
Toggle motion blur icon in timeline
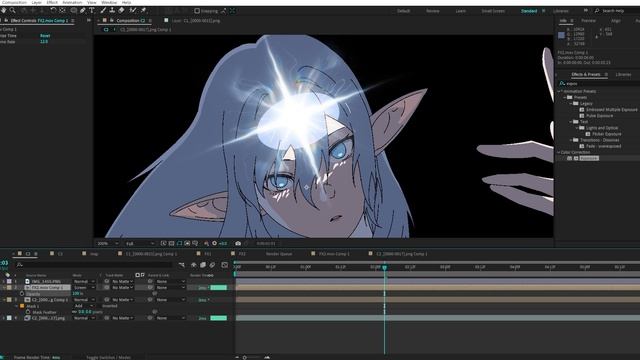pyautogui.click(x=212, y=265)
